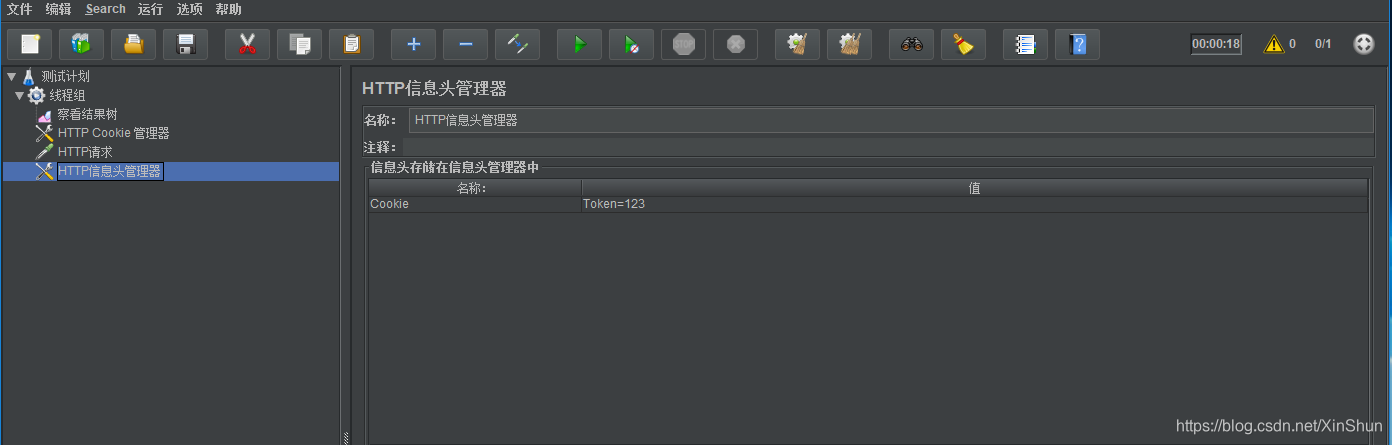Click the warning triangle log icon
This screenshot has width=1392, height=445.
(x=1273, y=44)
